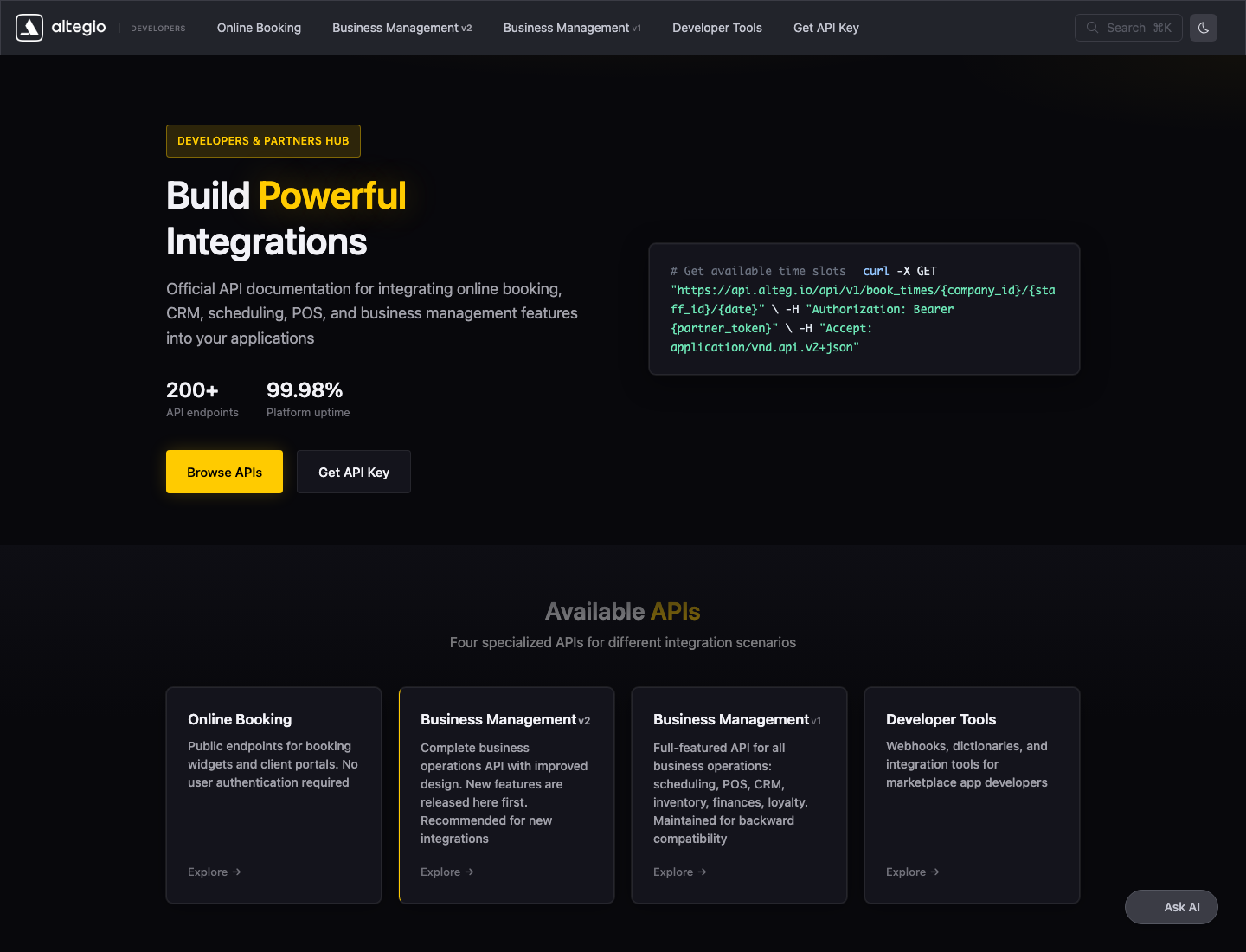The image size is (1246, 952).
Task: Click the yellow Browse APIs button
Action: pos(224,472)
